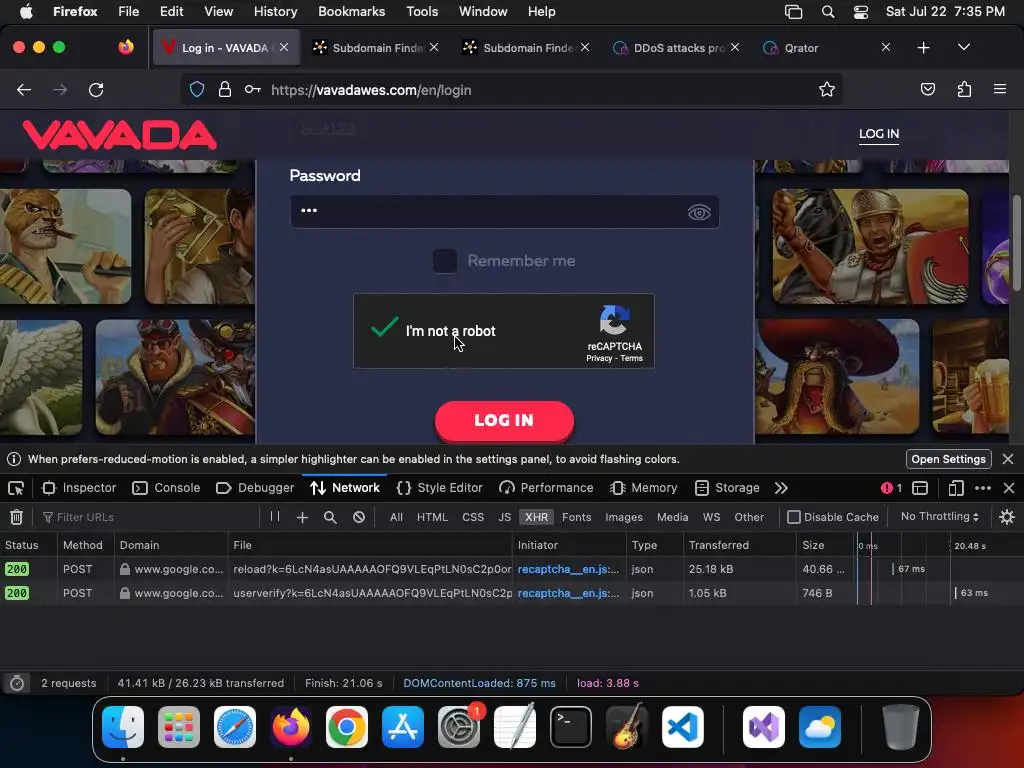Image resolution: width=1024 pixels, height=768 pixels.
Task: Toggle the XHR network filter
Action: [536, 517]
